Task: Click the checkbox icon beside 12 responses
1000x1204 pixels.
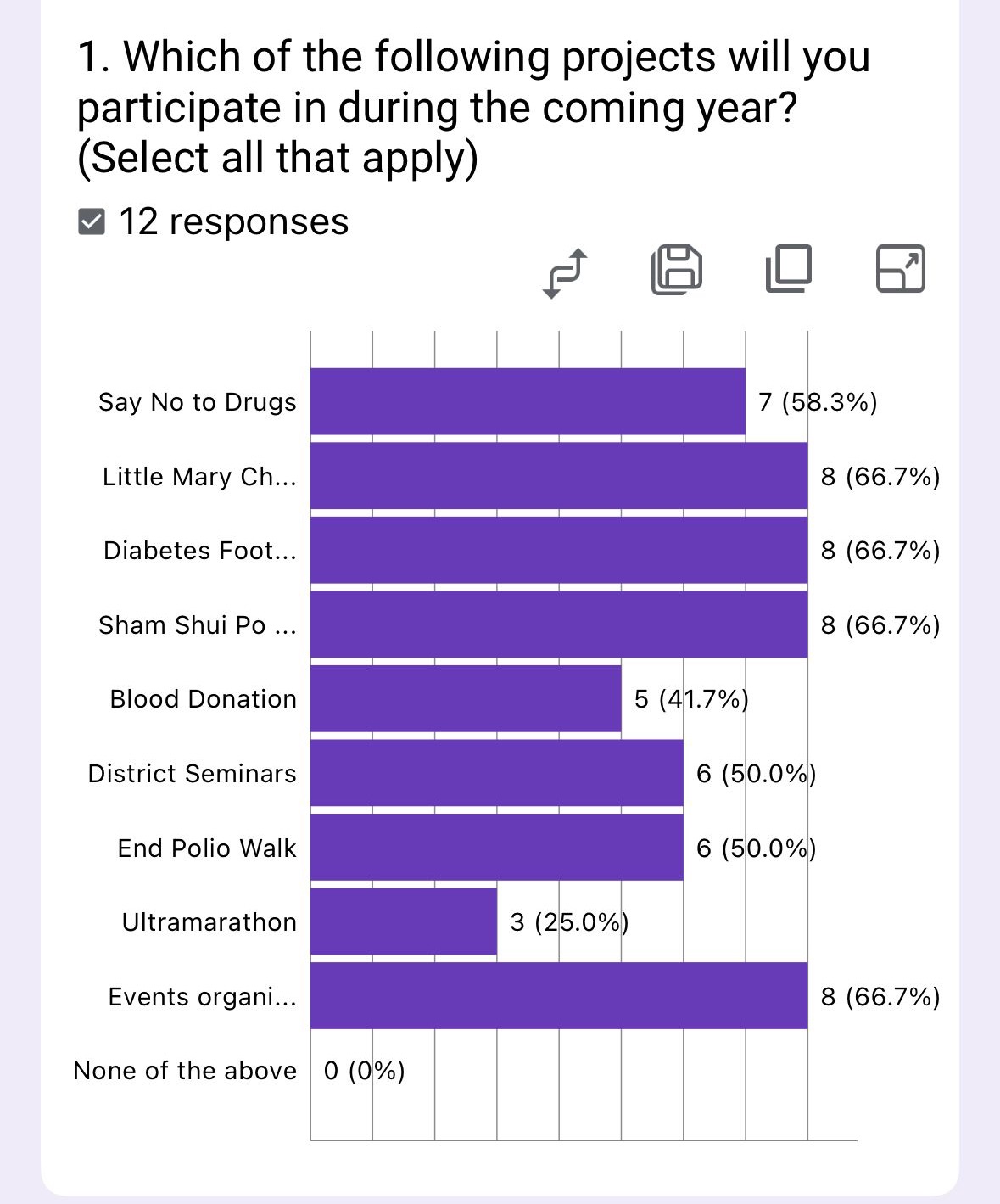Action: (91, 222)
